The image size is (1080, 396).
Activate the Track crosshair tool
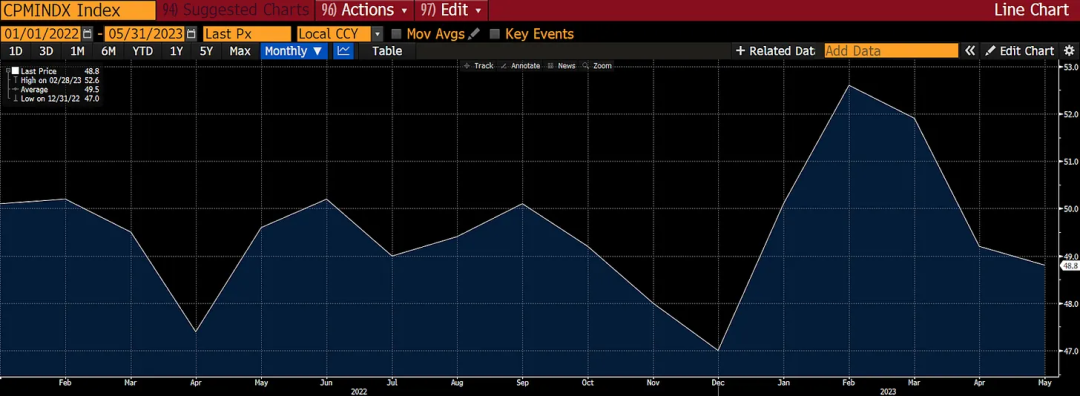coord(478,66)
